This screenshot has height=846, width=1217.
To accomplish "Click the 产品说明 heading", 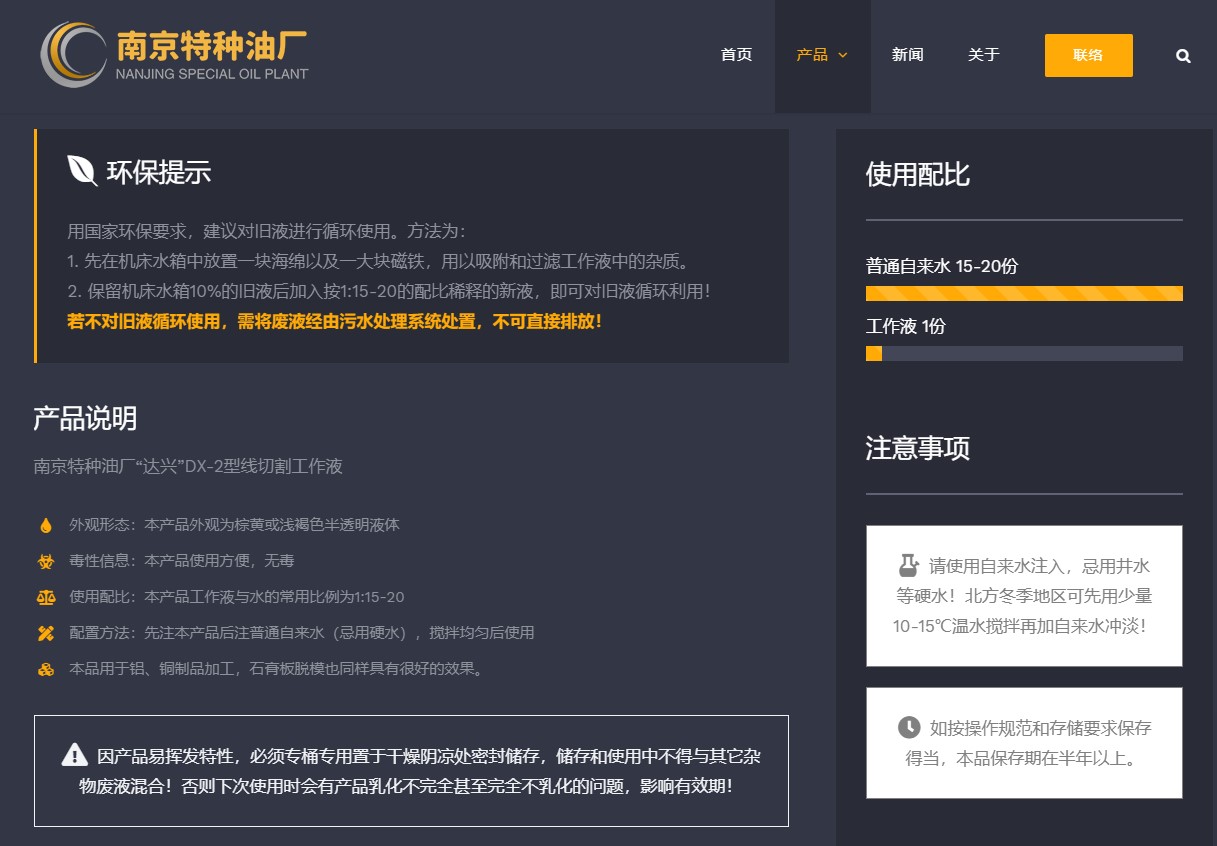I will 85,418.
